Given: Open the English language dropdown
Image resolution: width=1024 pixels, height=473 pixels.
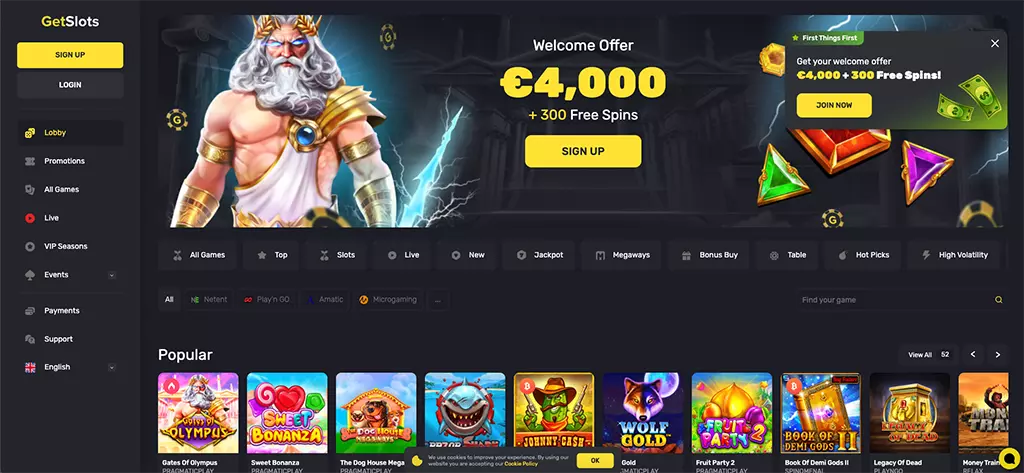Looking at the screenshot, I should coord(70,367).
